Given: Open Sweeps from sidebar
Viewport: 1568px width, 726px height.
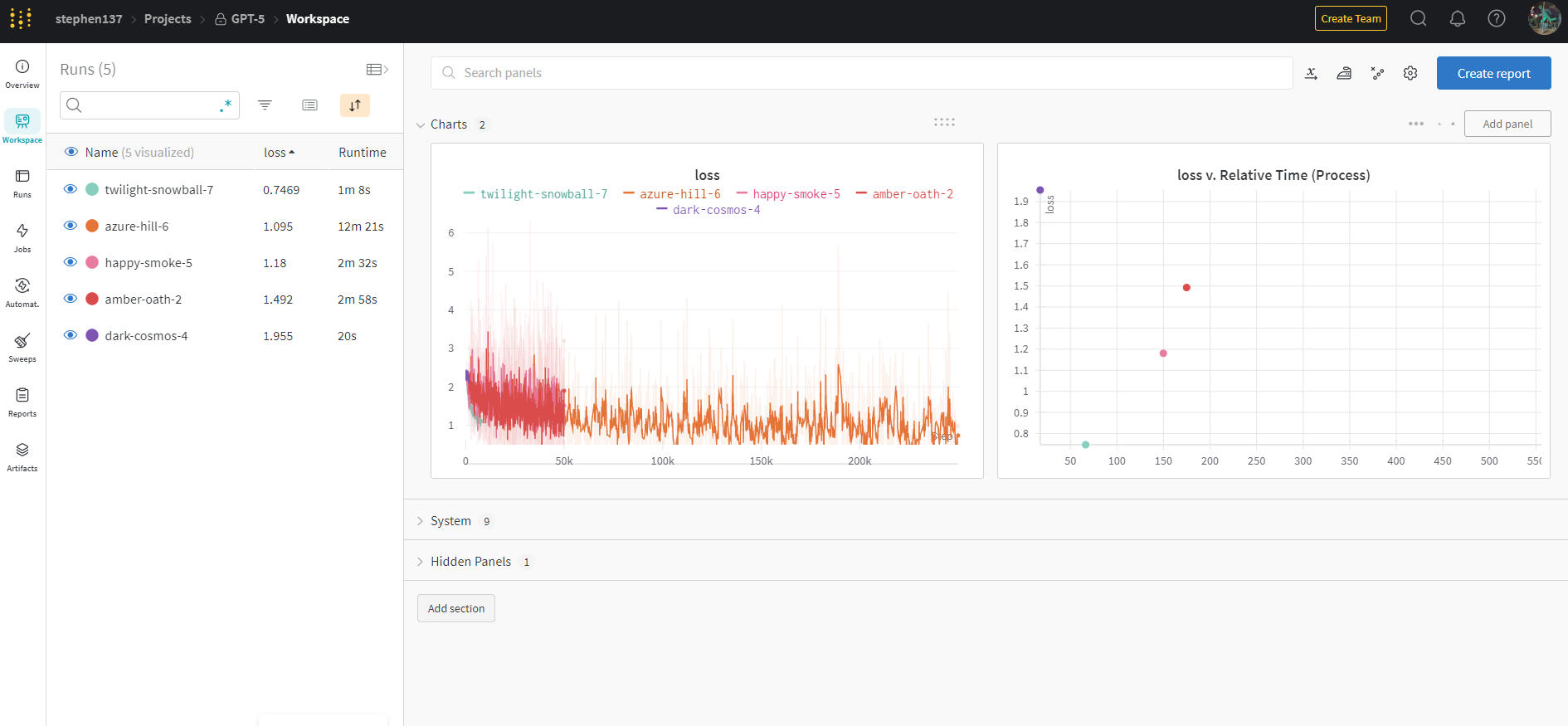Looking at the screenshot, I should point(22,348).
